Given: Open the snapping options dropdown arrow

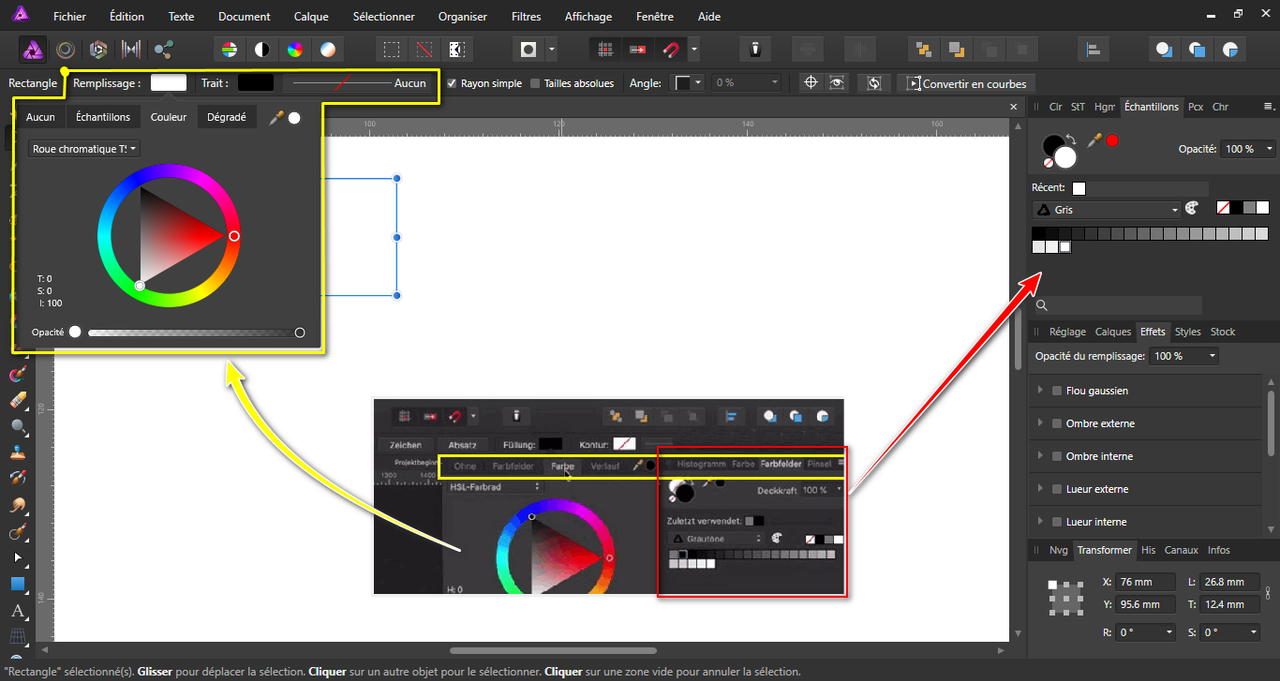Looking at the screenshot, I should (x=693, y=49).
